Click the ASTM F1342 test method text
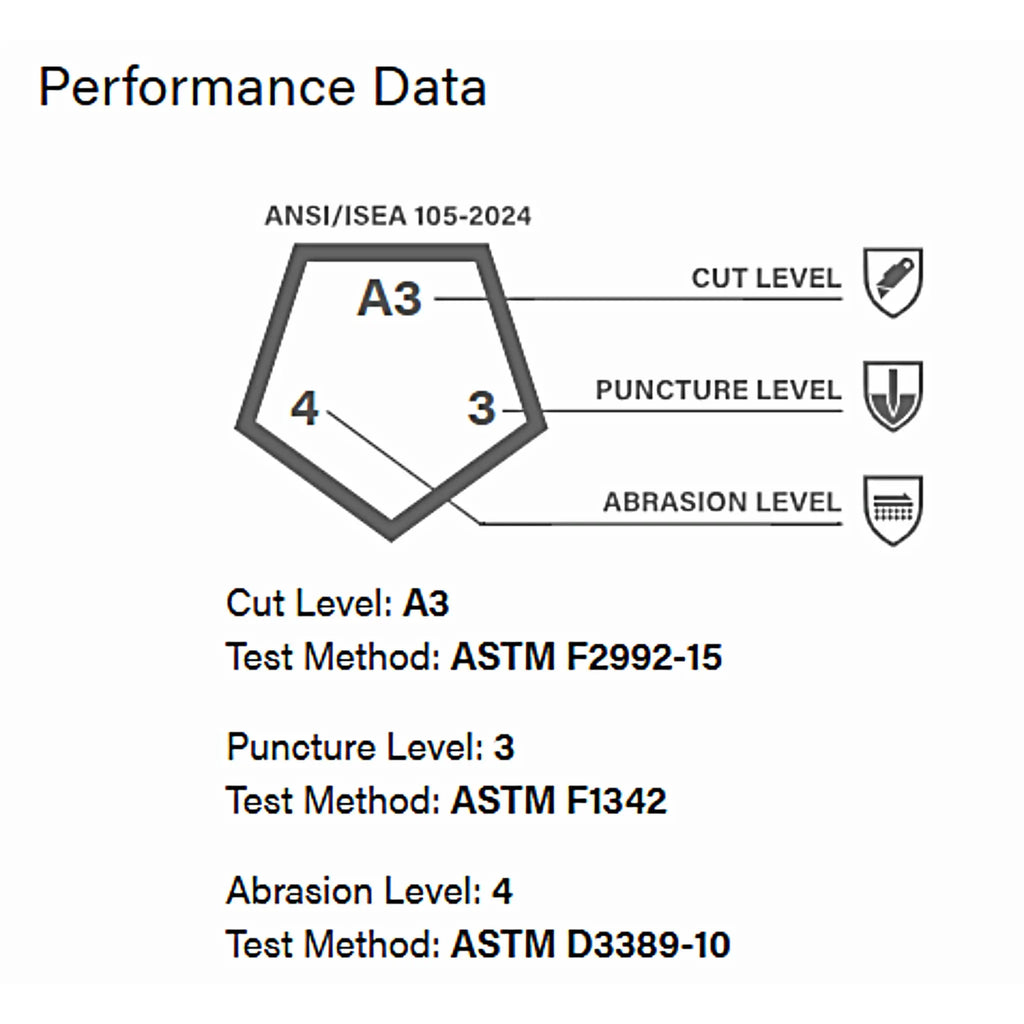Image resolution: width=1024 pixels, height=1024 pixels. point(559,801)
